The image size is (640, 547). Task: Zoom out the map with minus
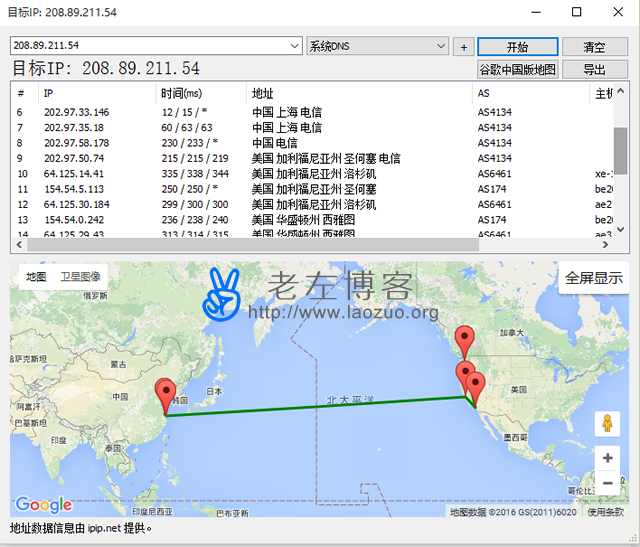click(x=607, y=483)
